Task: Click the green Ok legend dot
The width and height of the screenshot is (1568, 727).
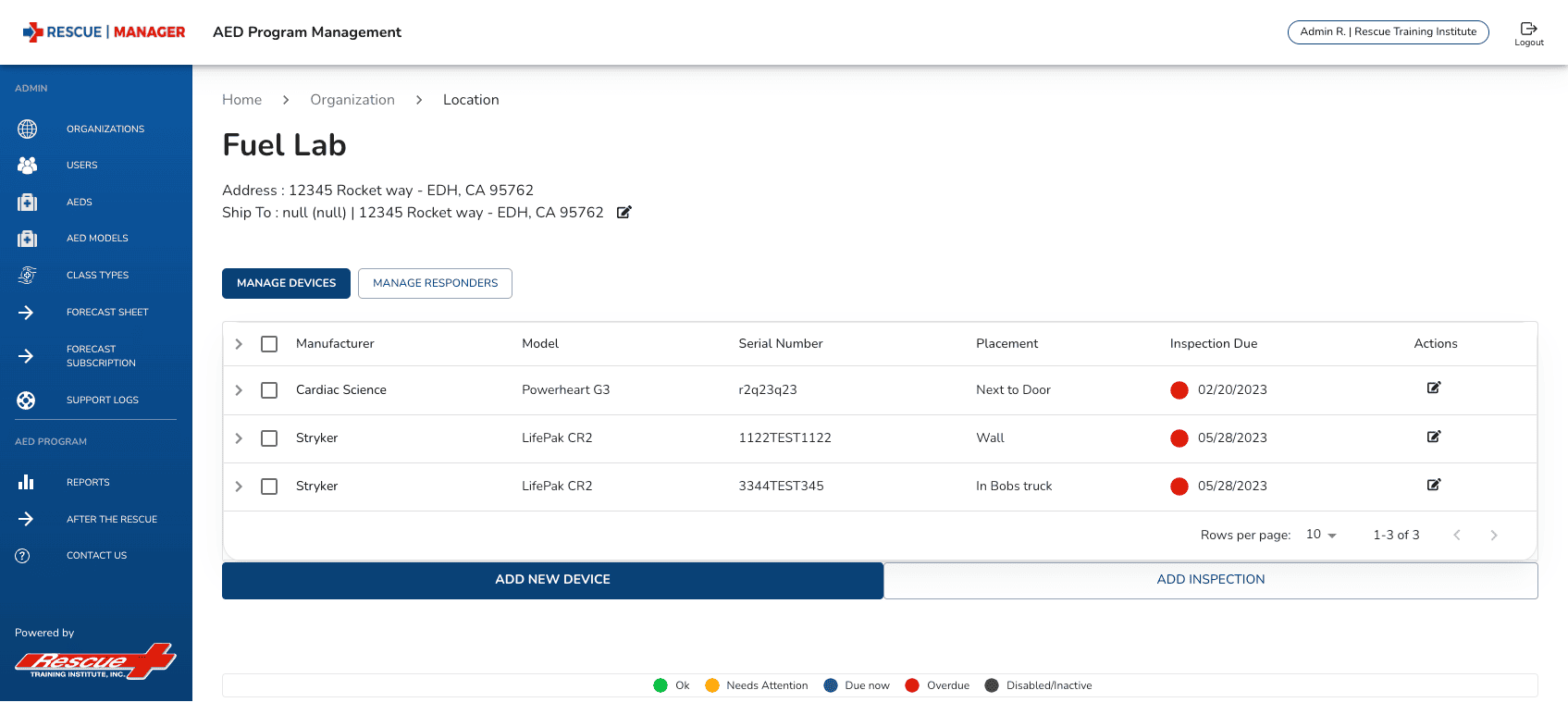Action: (x=661, y=685)
